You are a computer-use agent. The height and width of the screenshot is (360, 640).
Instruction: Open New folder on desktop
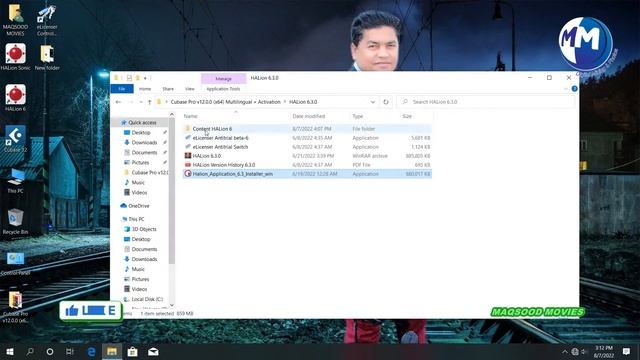[x=47, y=57]
